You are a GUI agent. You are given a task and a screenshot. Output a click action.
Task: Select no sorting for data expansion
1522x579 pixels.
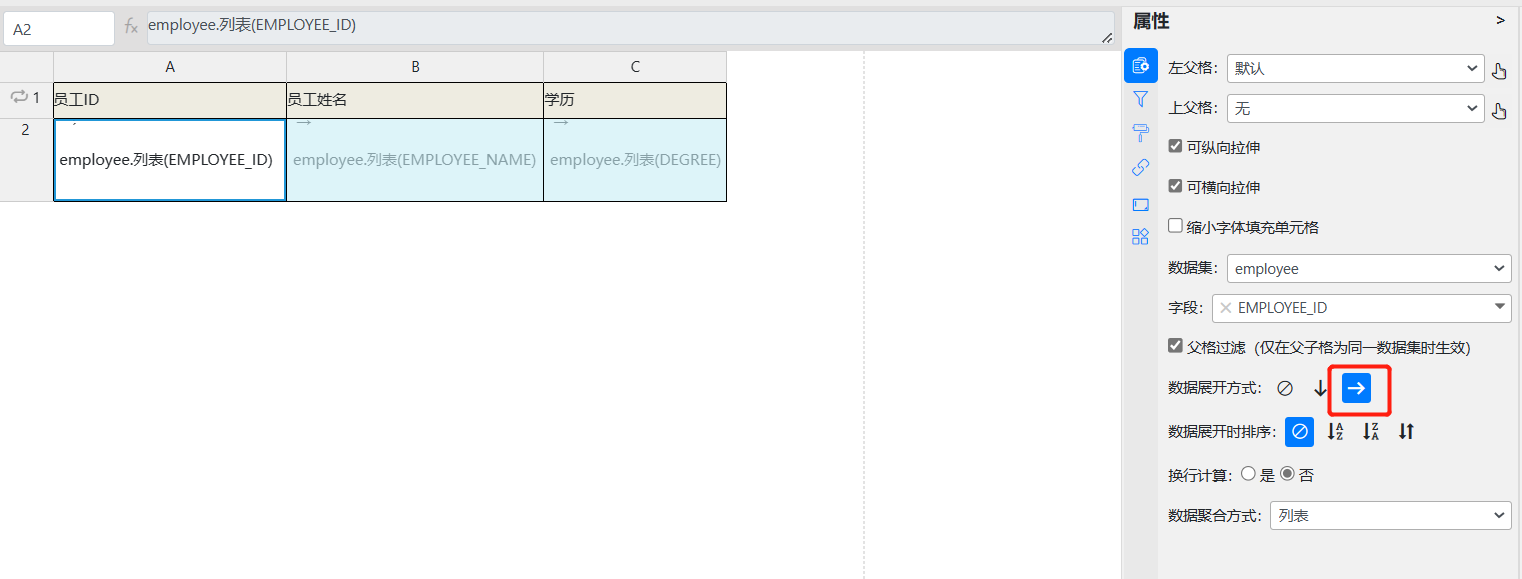click(1299, 431)
